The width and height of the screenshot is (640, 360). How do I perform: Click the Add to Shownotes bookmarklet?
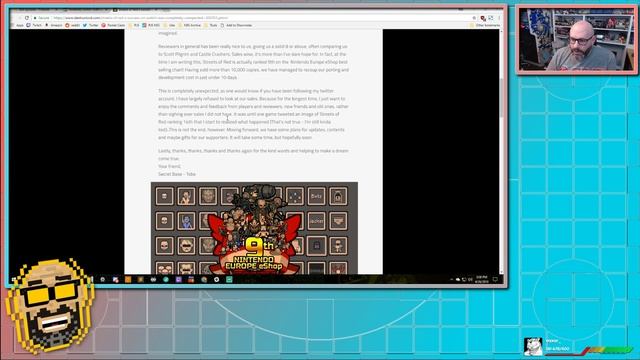point(236,25)
